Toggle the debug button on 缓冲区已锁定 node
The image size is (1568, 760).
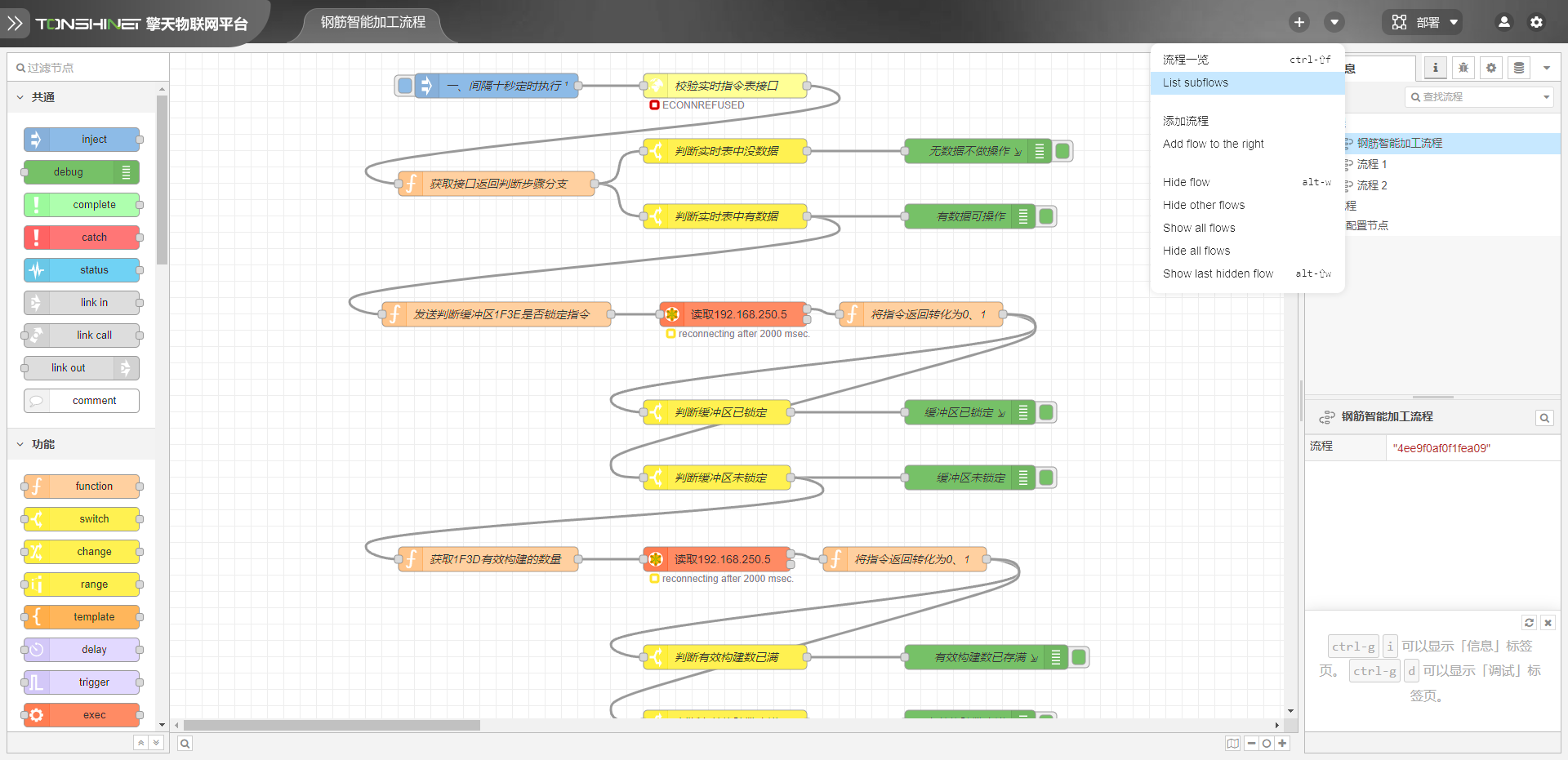coord(1046,412)
